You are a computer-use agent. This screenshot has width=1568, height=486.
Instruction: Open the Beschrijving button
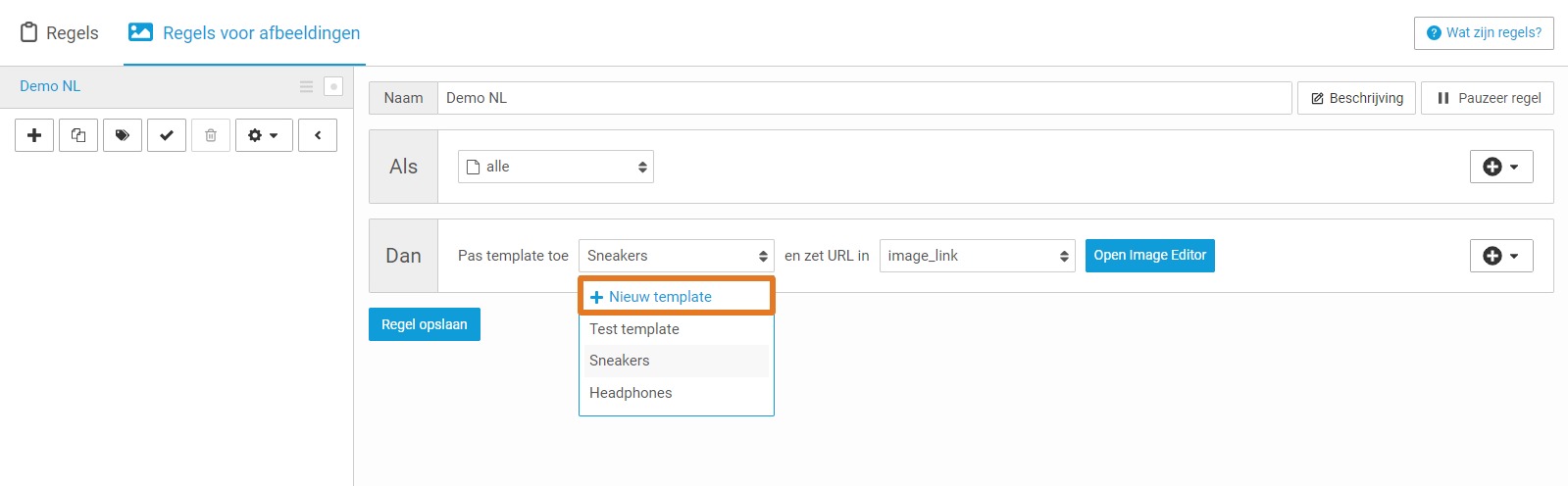[1356, 98]
